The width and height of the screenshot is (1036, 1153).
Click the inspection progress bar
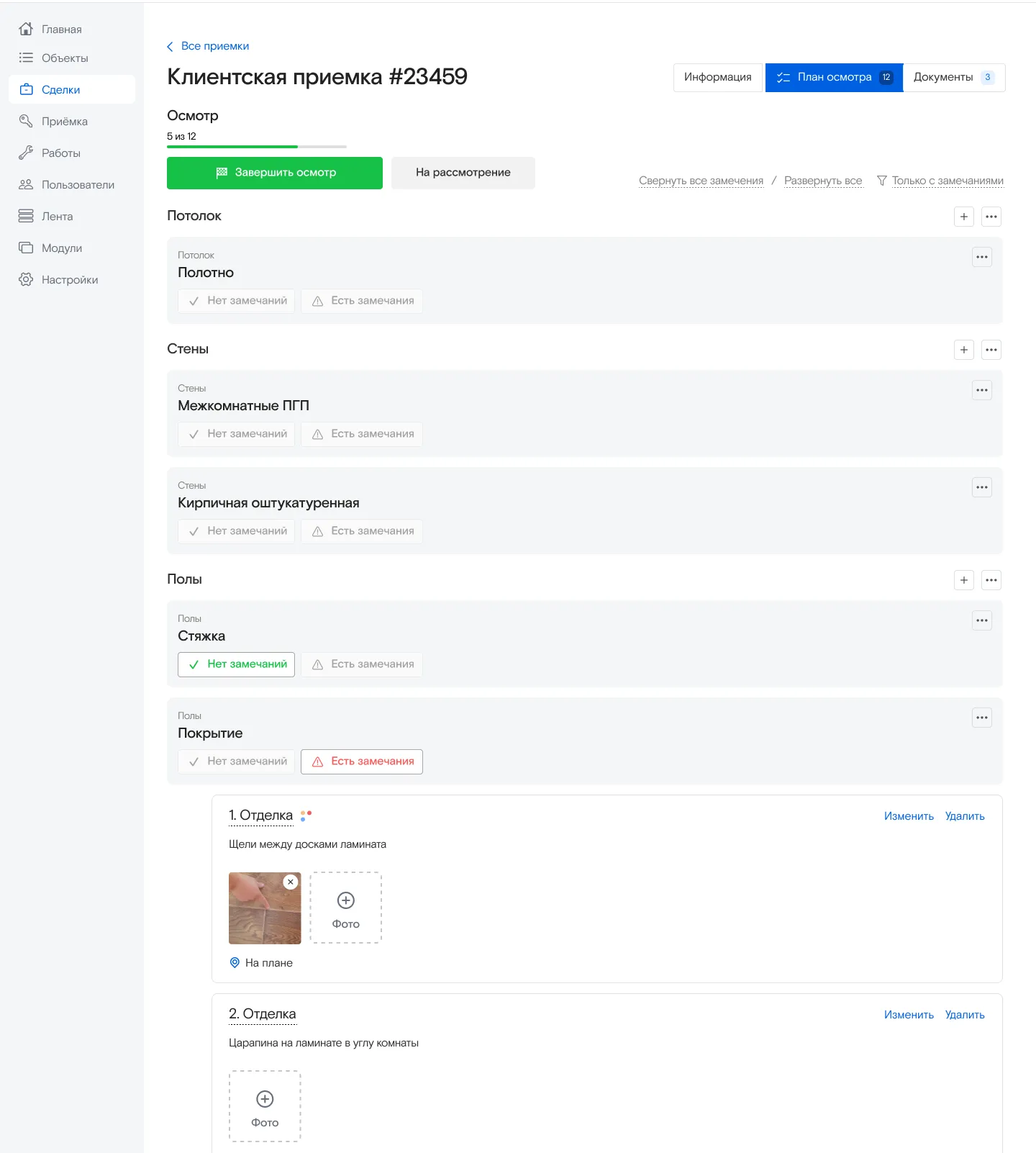(x=256, y=147)
